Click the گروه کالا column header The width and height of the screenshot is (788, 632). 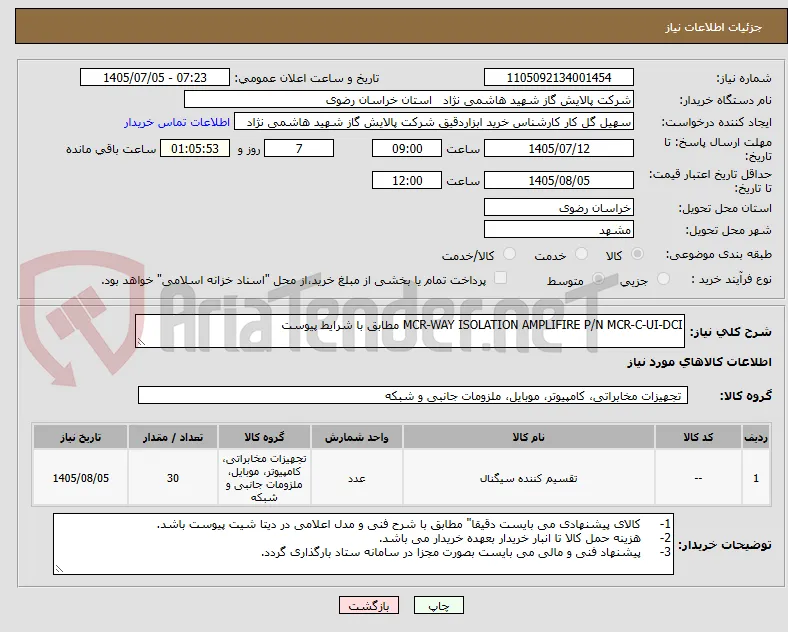[264, 437]
